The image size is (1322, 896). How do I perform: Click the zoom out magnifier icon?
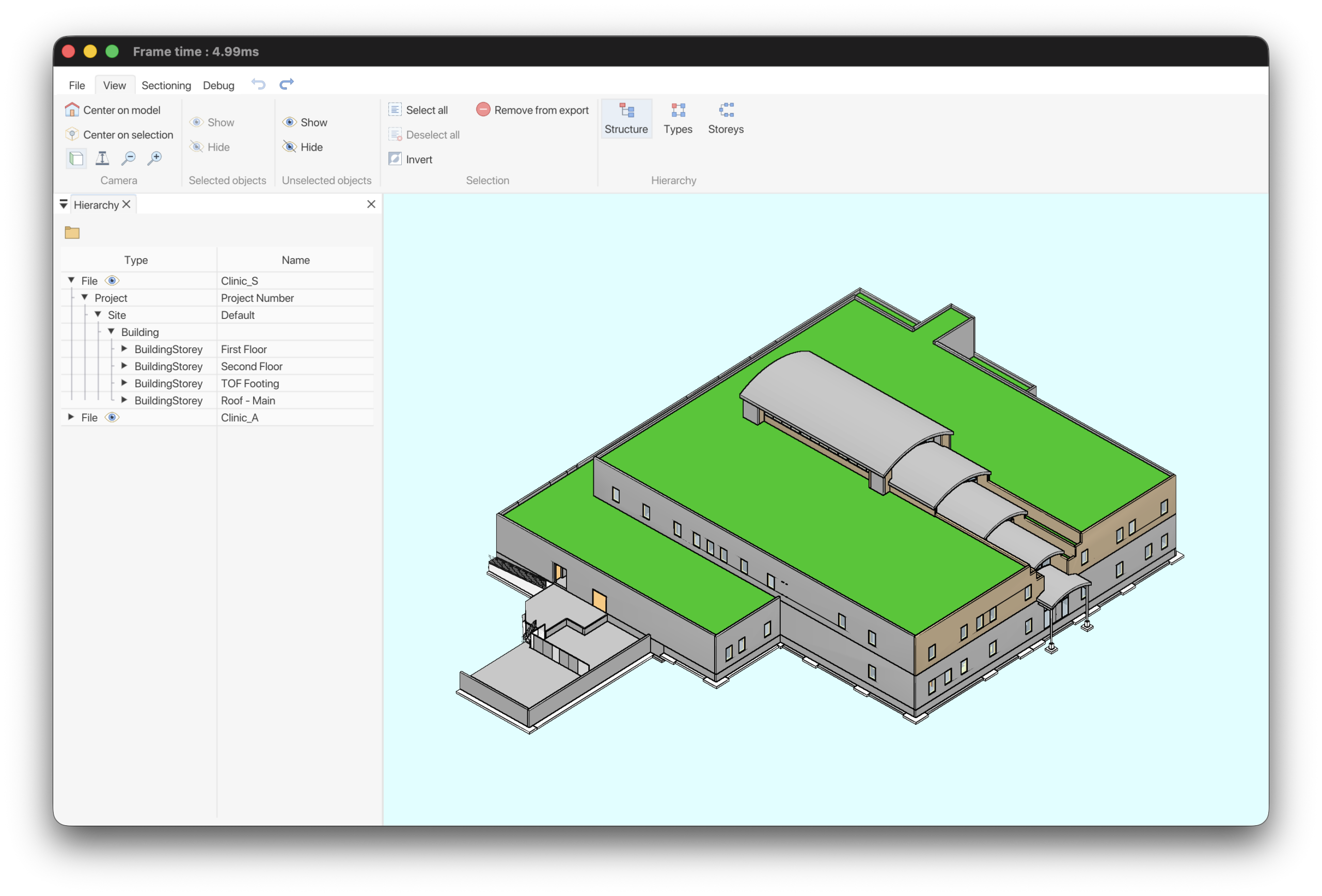point(129,158)
